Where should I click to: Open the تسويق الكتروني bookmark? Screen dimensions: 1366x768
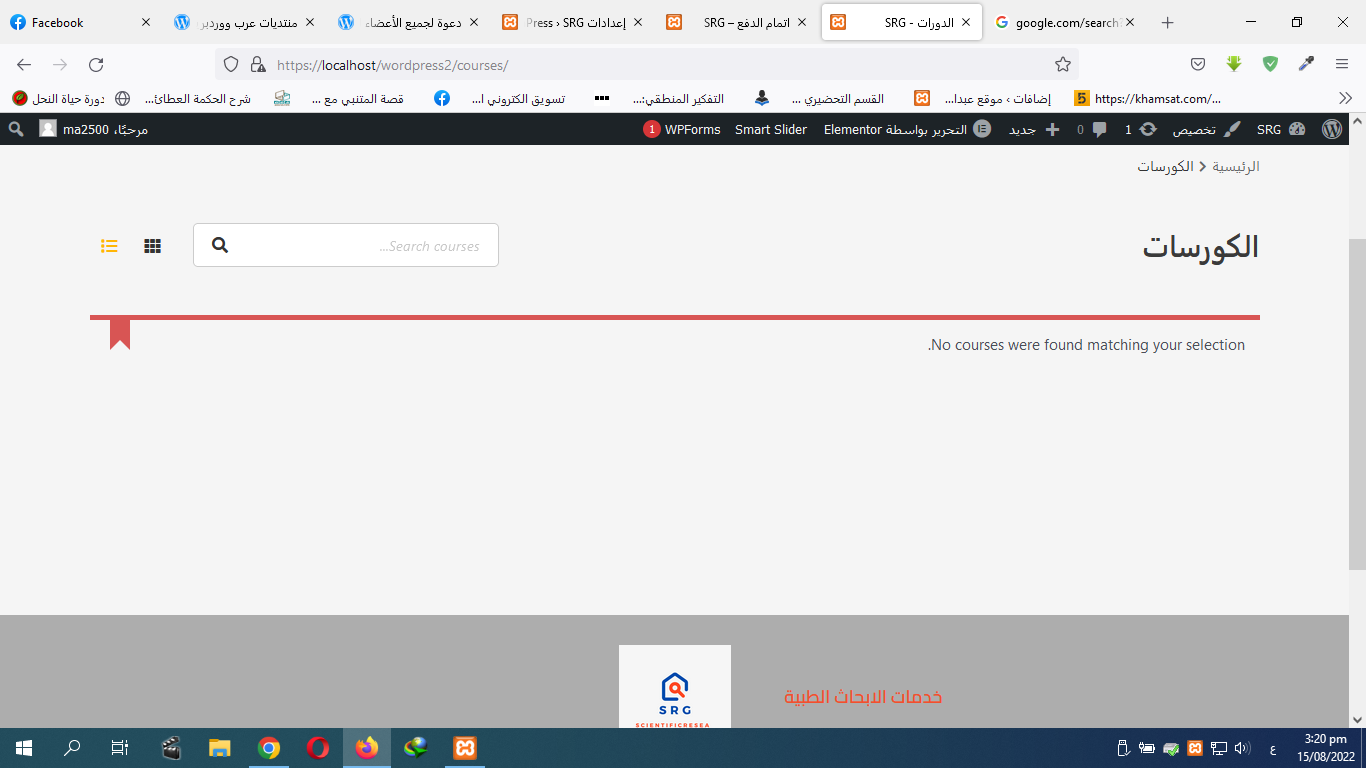500,98
